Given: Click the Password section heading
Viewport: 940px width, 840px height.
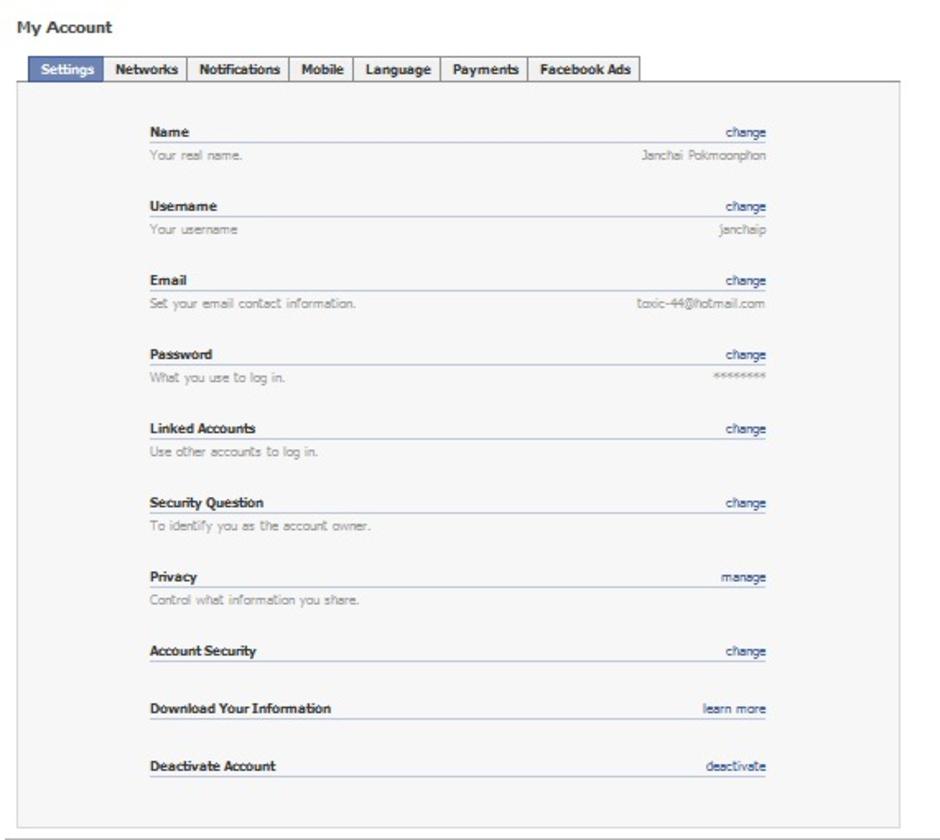Looking at the screenshot, I should tap(180, 354).
